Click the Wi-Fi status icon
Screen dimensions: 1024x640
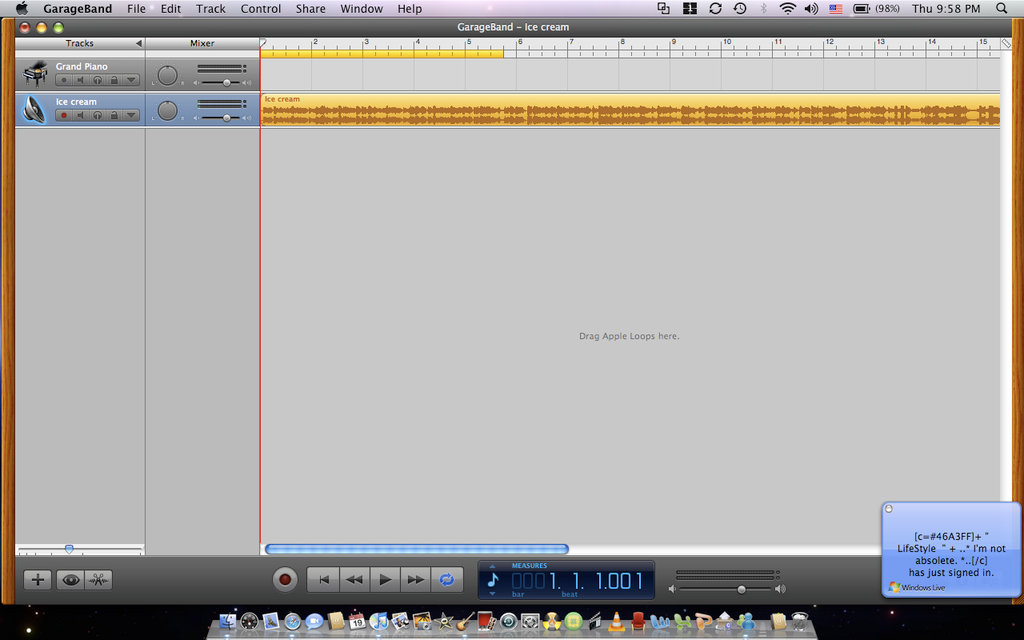click(788, 8)
